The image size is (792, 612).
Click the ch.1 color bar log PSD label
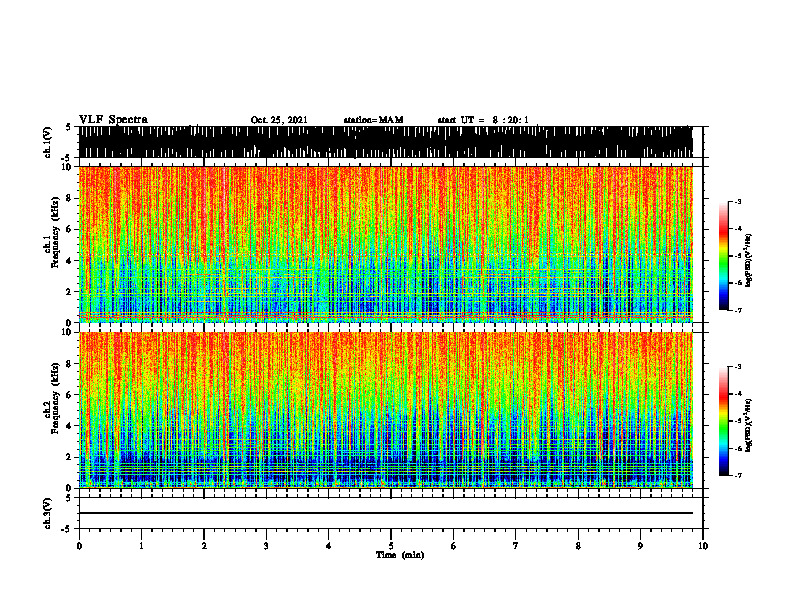[x=749, y=261]
